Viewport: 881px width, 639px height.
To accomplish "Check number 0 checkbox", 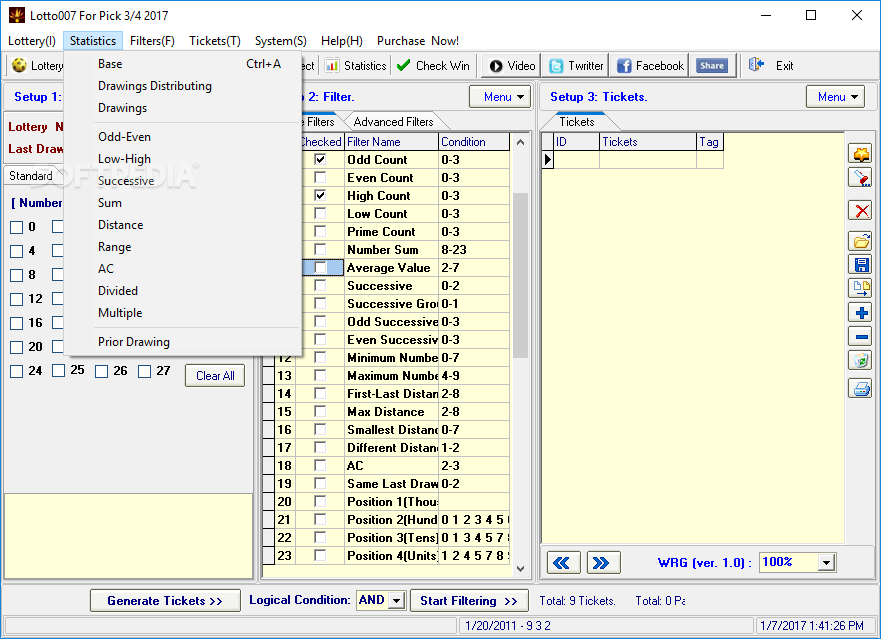I will point(16,227).
